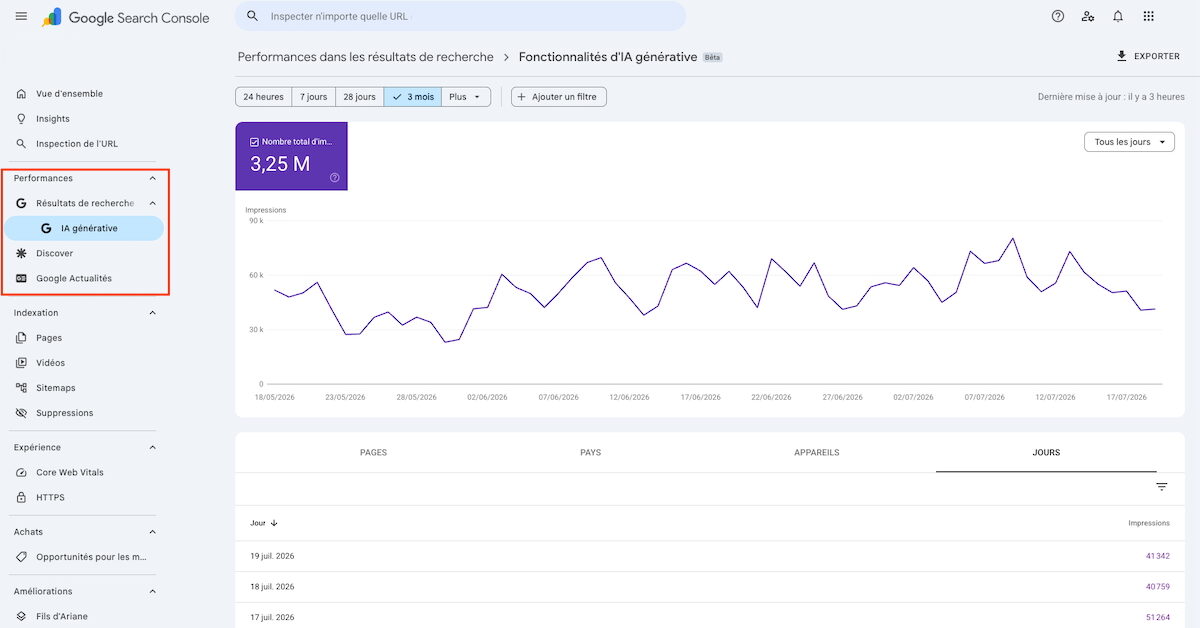The height and width of the screenshot is (628, 1200).
Task: Open the Discover report label
Action: tap(55, 253)
